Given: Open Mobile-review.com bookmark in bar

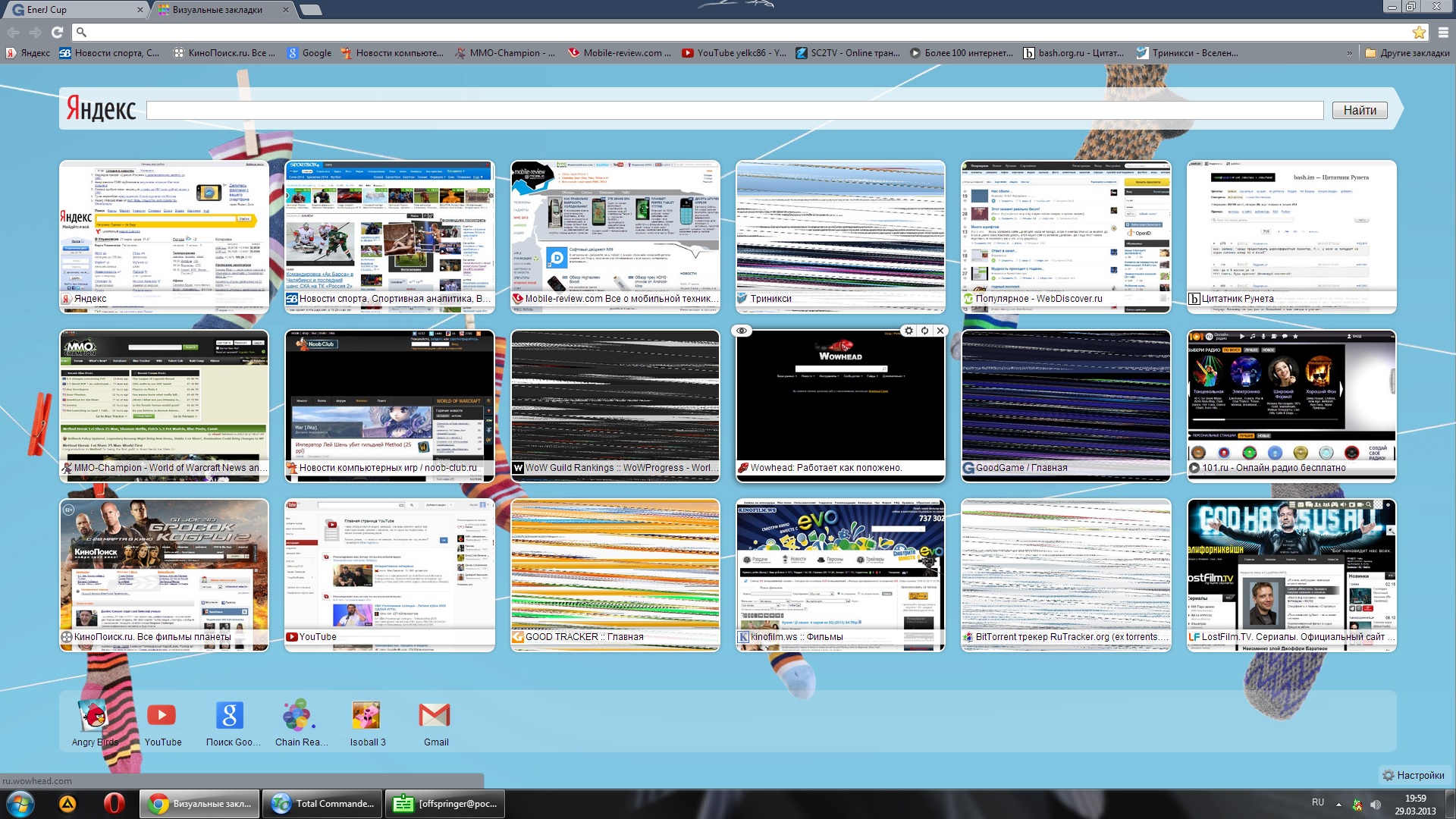Looking at the screenshot, I should point(620,53).
